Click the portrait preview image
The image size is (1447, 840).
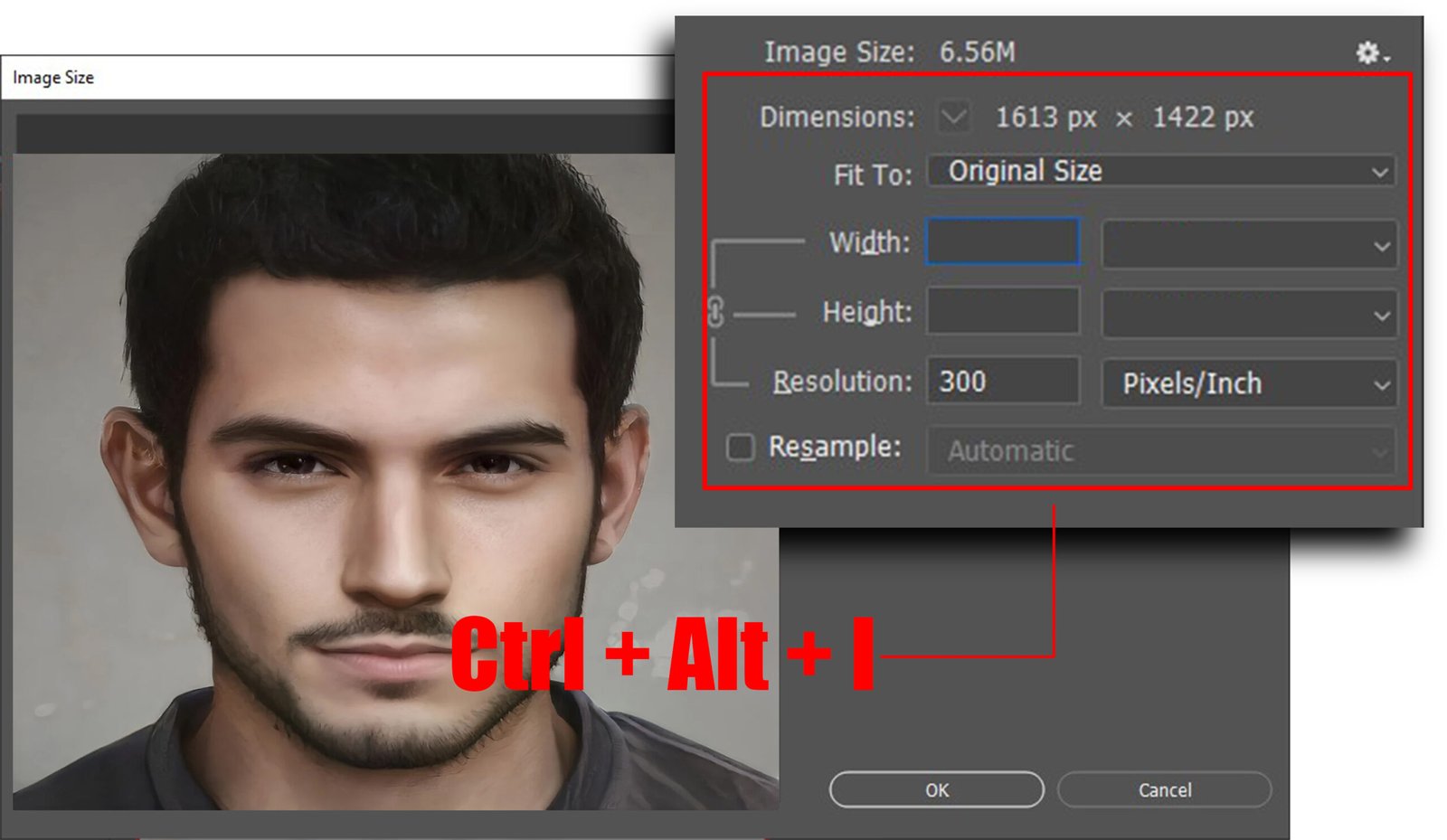click(x=395, y=481)
